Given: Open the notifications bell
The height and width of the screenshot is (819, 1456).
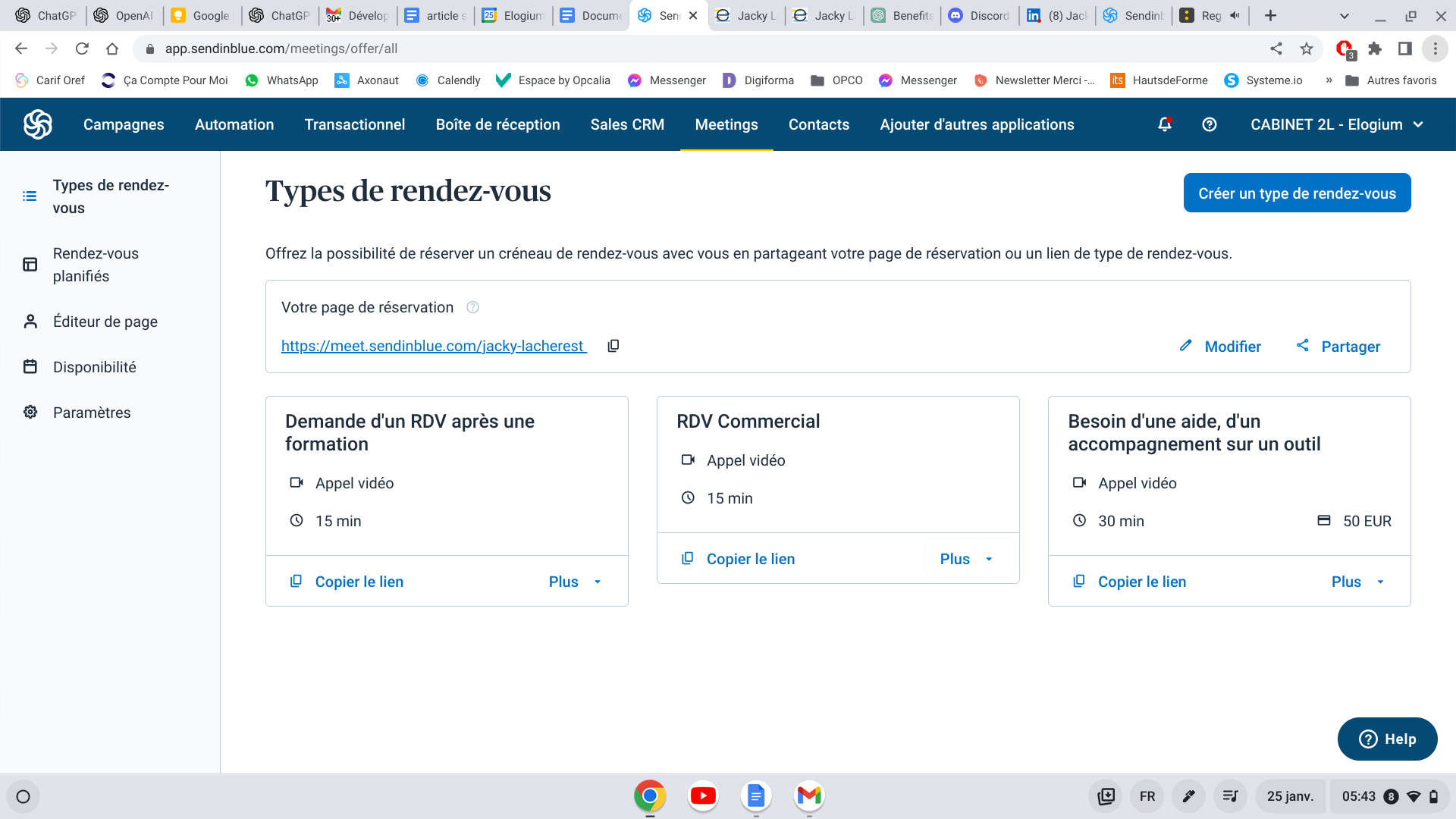Looking at the screenshot, I should point(1165,124).
